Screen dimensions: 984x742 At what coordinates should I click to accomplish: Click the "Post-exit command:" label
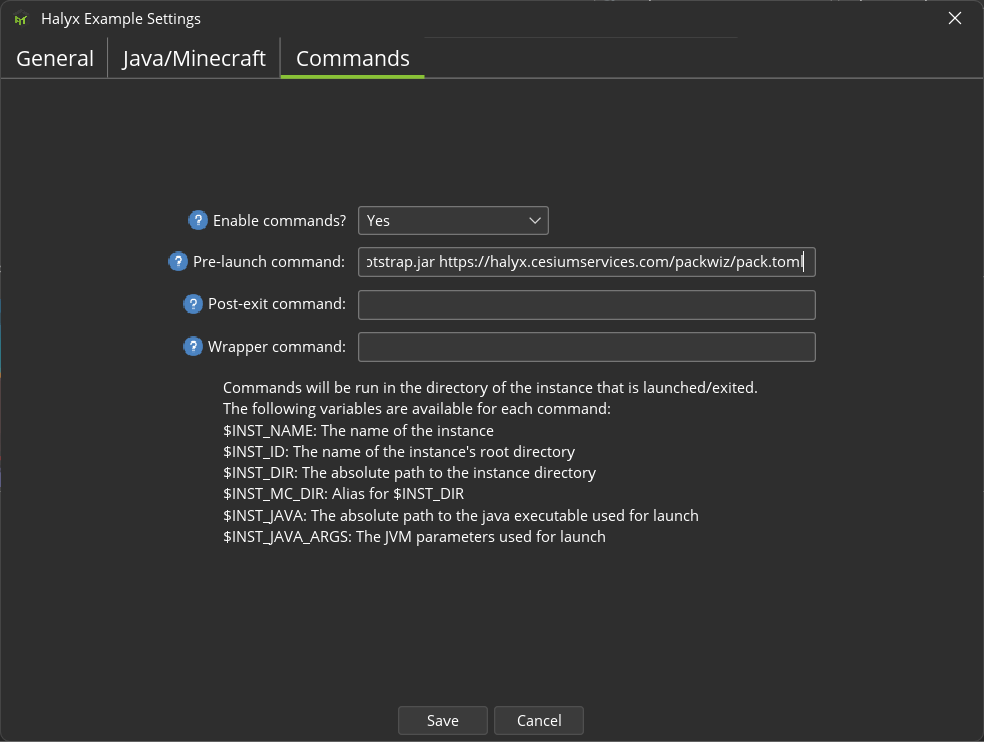click(x=277, y=304)
